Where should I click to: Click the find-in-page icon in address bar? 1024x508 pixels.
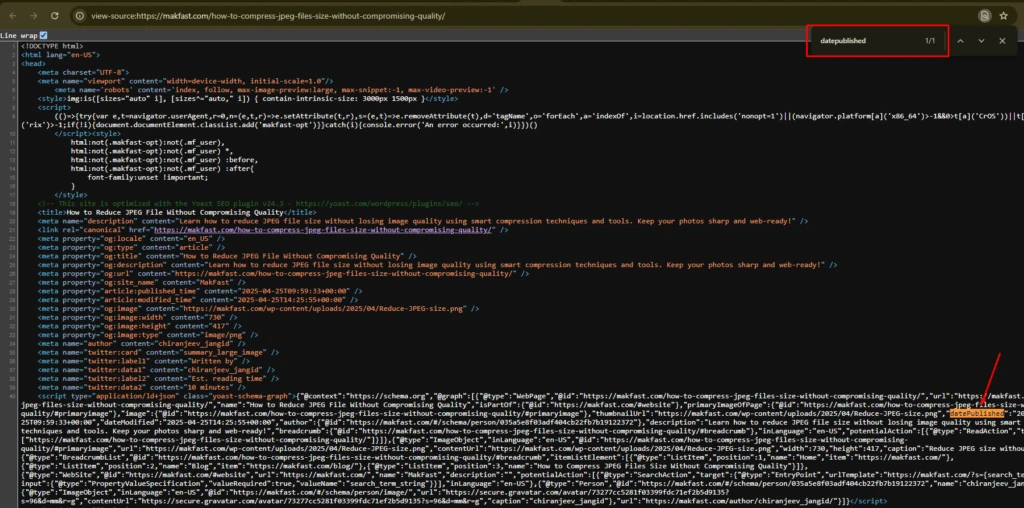pos(984,16)
